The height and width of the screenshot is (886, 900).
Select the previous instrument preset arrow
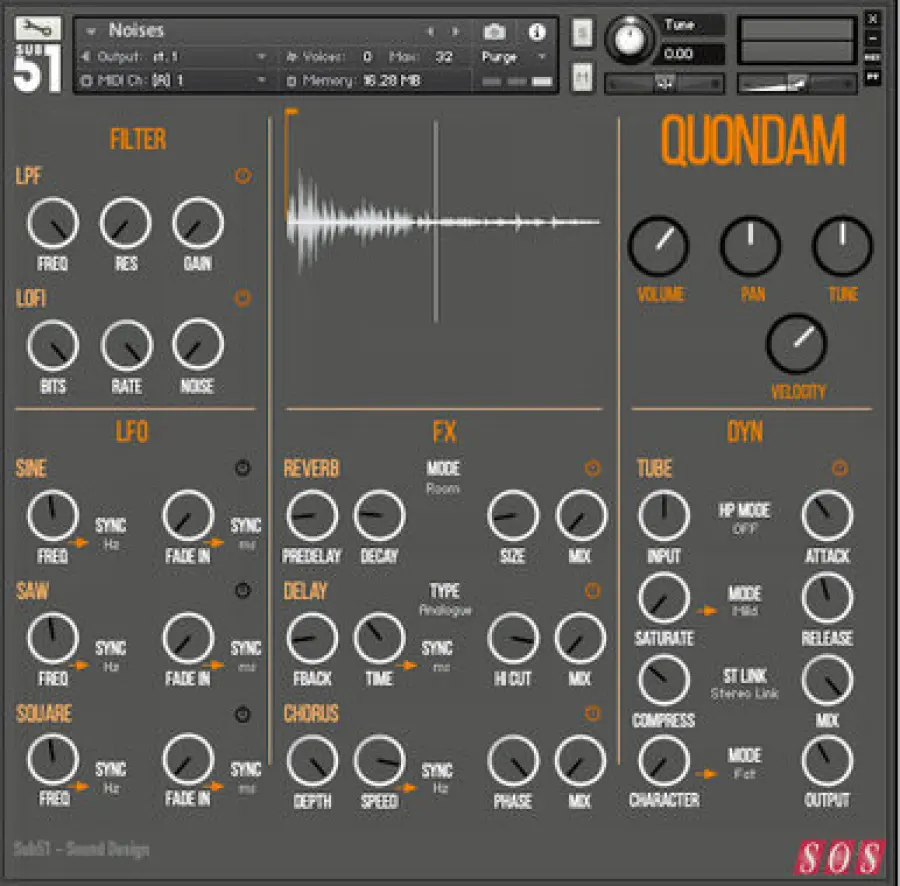point(431,32)
